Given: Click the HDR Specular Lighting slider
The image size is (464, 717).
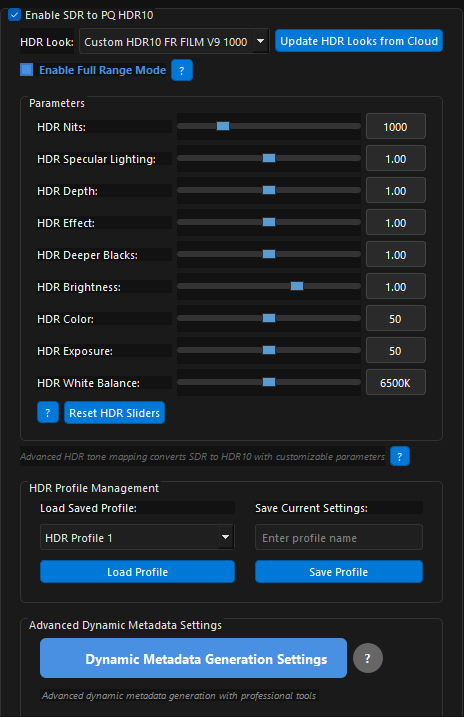Looking at the screenshot, I should (269, 158).
